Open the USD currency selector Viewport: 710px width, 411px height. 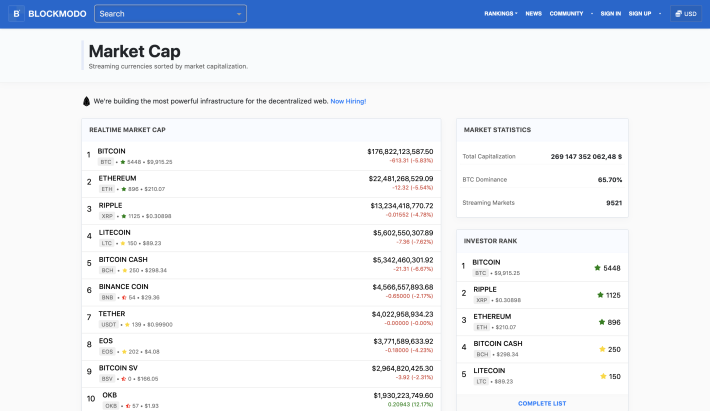686,14
